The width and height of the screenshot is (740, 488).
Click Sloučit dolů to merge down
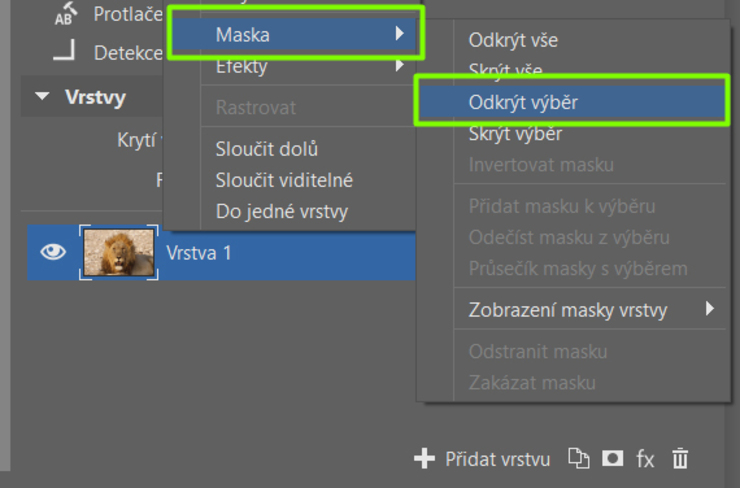tap(267, 149)
